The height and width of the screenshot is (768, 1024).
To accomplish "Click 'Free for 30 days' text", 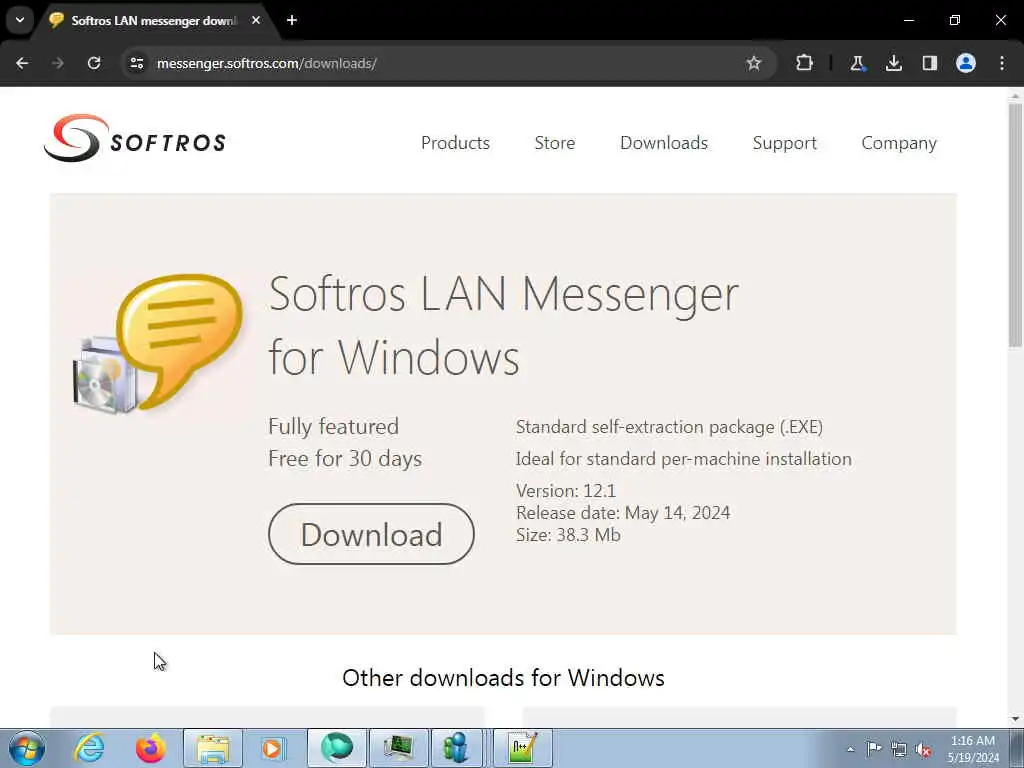I will point(345,459).
